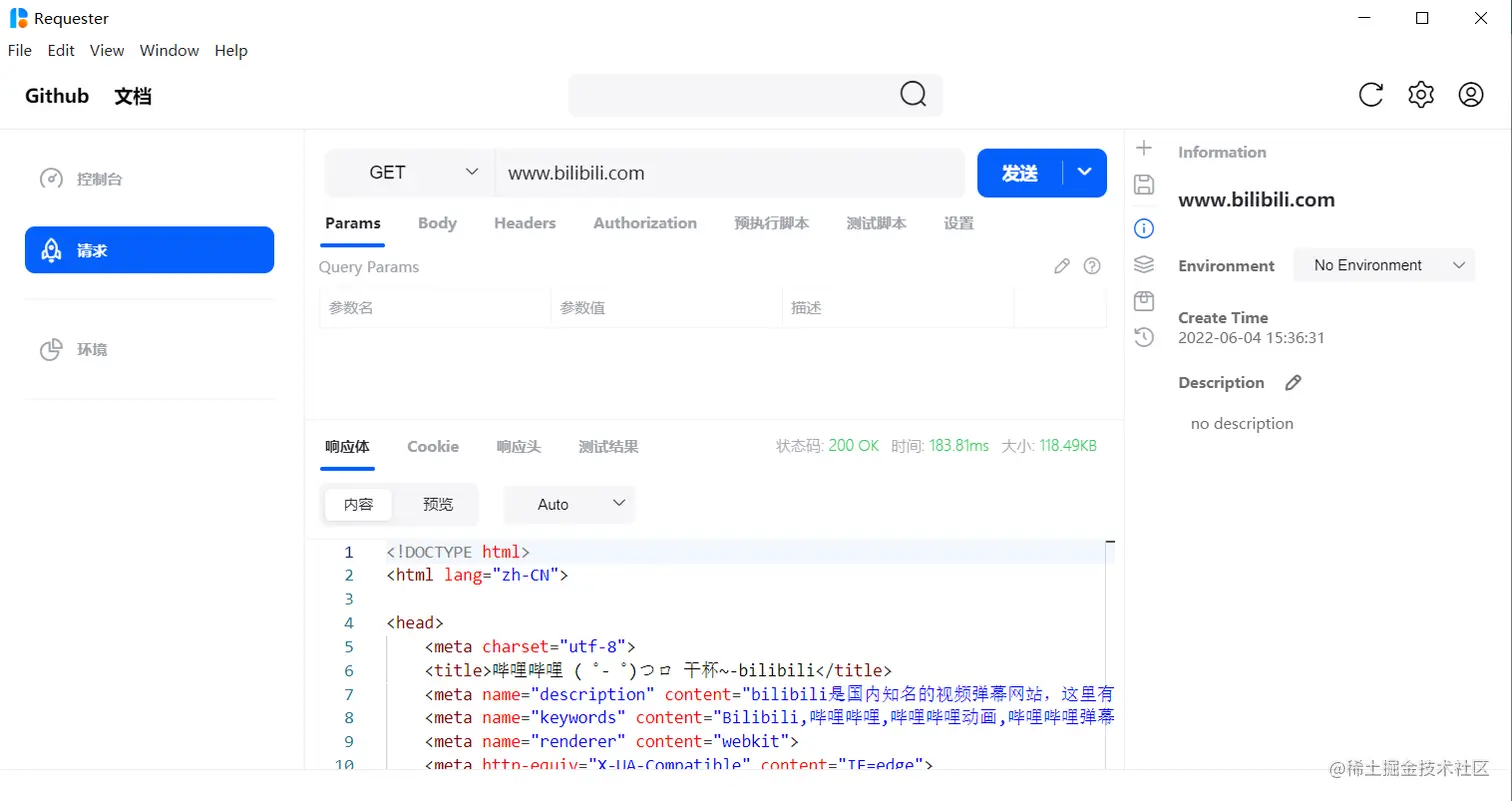The width and height of the screenshot is (1512, 801).
Task: Click the 参数名 parameter name cell
Action: (435, 308)
